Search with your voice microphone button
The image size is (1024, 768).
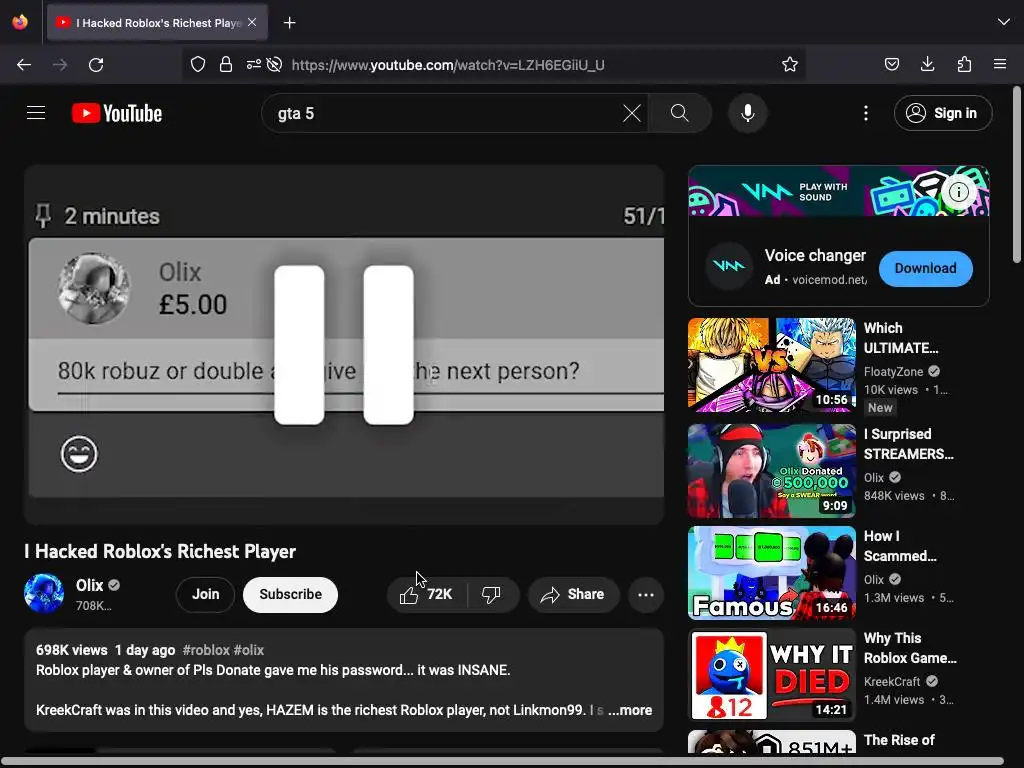coord(748,113)
